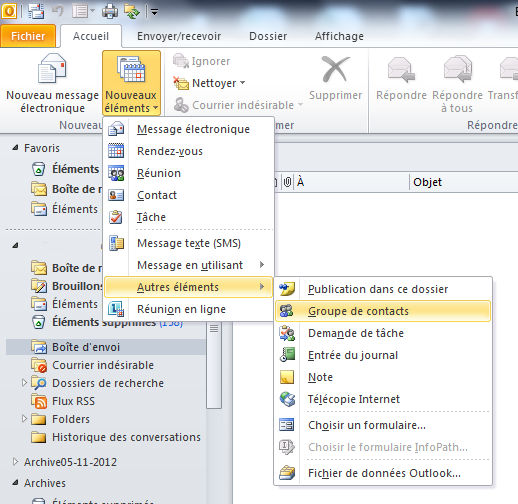This screenshot has width=518, height=504.
Task: Select Groupe de contacts in the submenu
Action: (x=383, y=311)
